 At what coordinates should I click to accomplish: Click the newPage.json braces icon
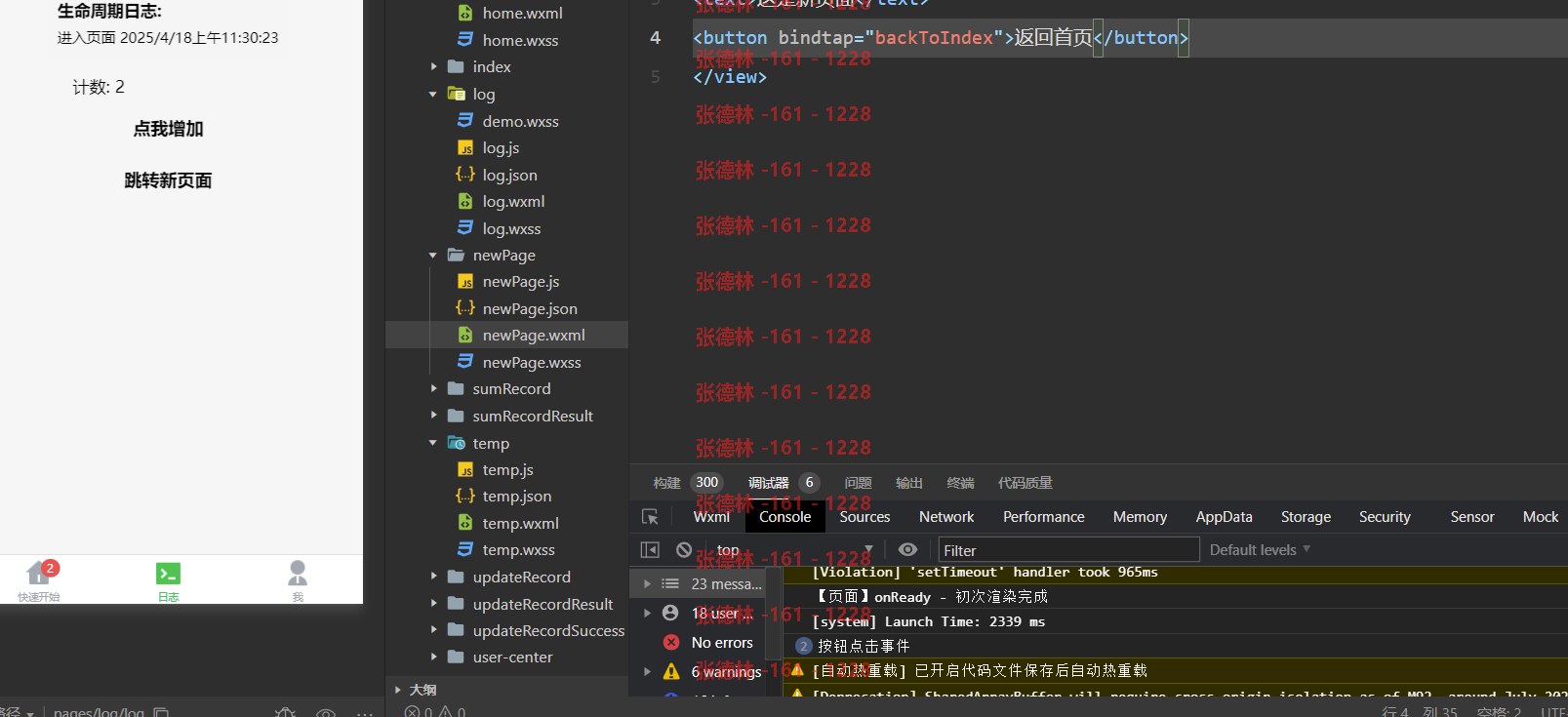pos(465,308)
